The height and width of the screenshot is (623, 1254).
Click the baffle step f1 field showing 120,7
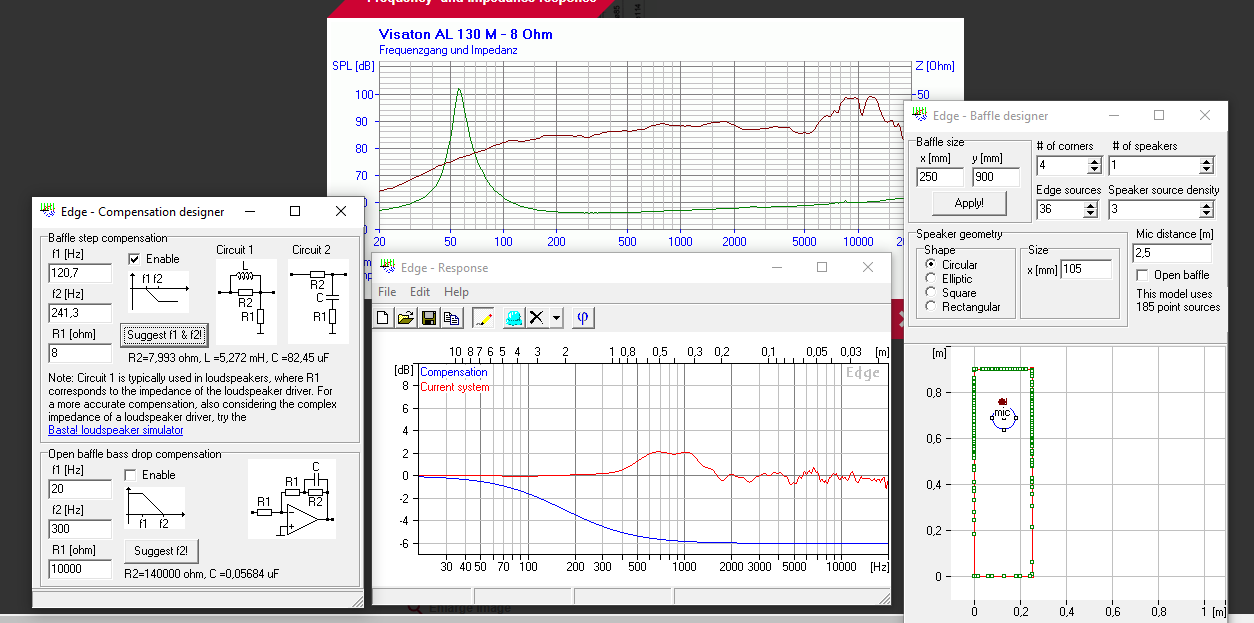point(80,273)
